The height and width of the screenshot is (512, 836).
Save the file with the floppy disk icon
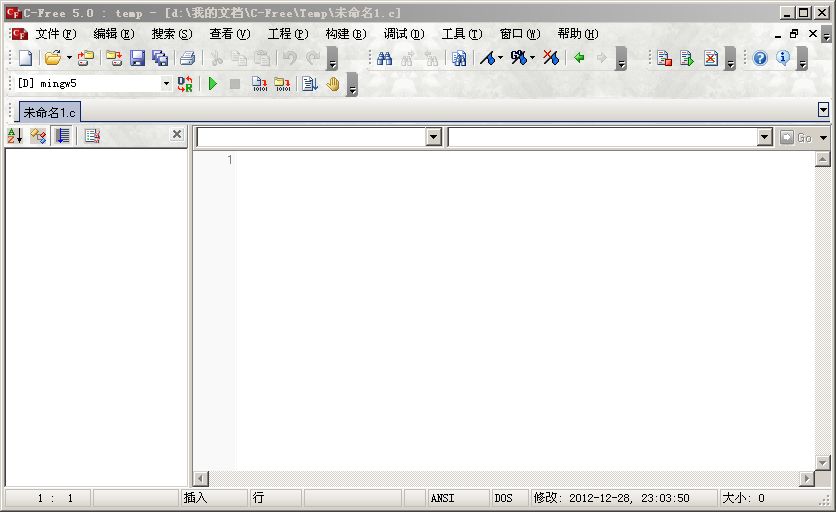138,58
